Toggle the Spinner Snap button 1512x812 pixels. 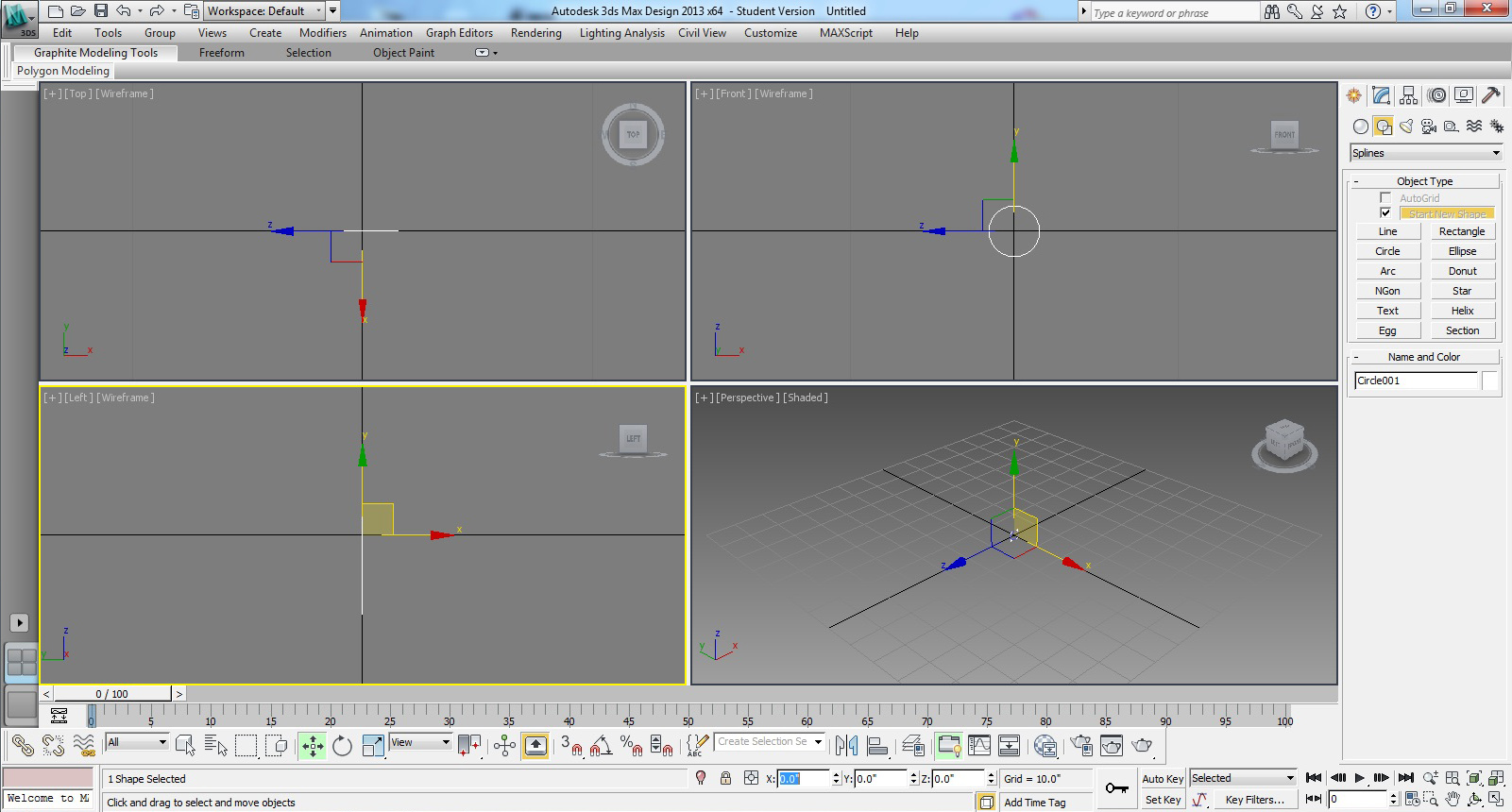[x=662, y=746]
